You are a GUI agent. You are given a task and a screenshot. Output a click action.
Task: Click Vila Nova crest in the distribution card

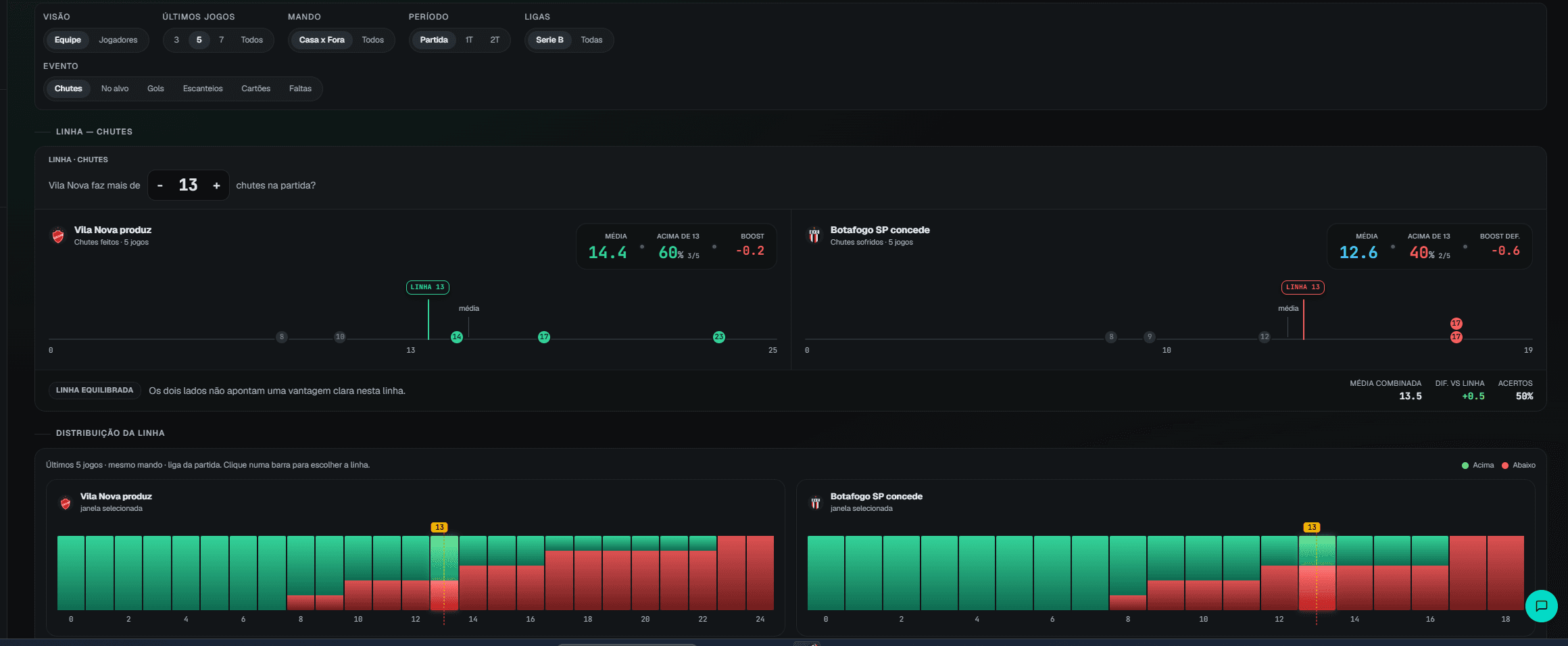[x=66, y=503]
